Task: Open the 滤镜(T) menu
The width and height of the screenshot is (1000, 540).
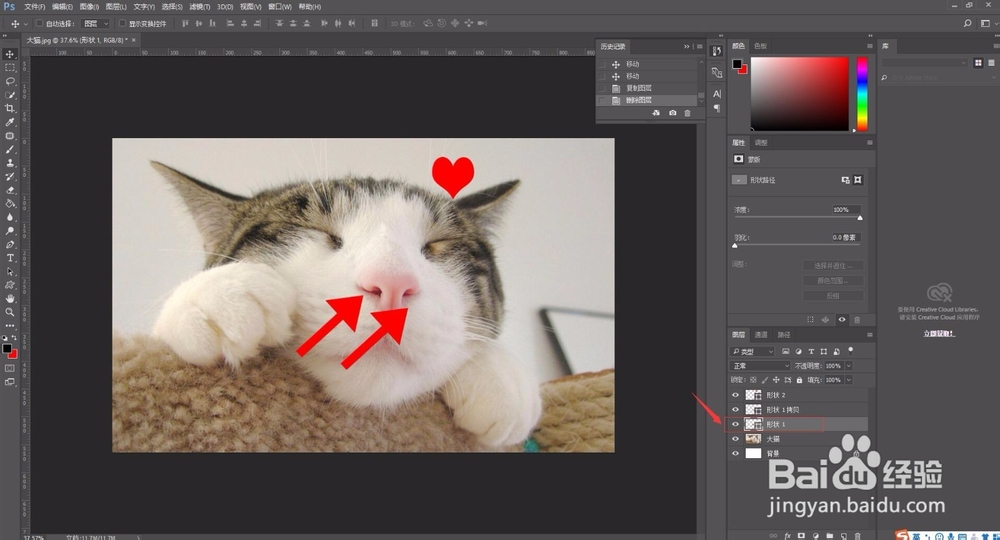Action: [x=200, y=6]
